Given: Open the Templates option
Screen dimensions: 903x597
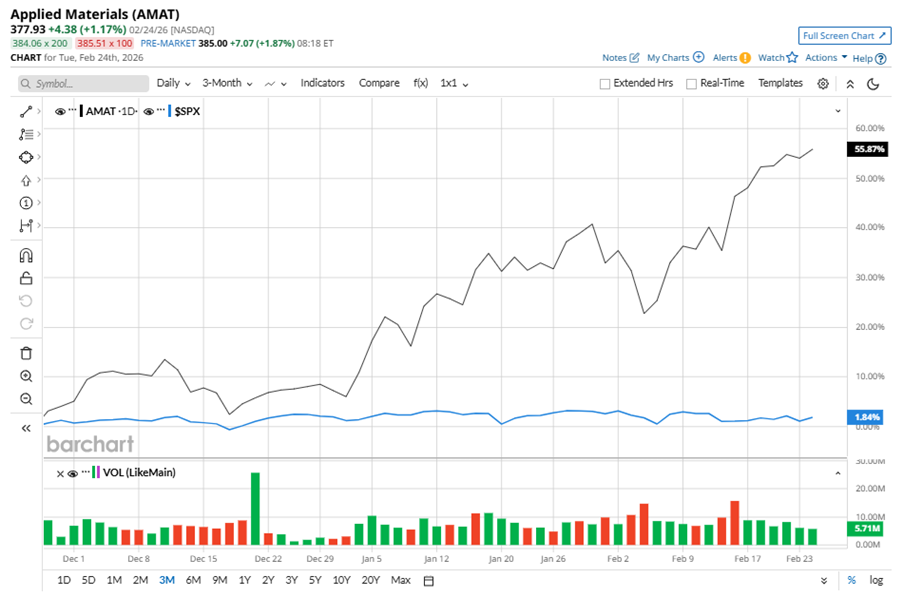Looking at the screenshot, I should [x=780, y=83].
